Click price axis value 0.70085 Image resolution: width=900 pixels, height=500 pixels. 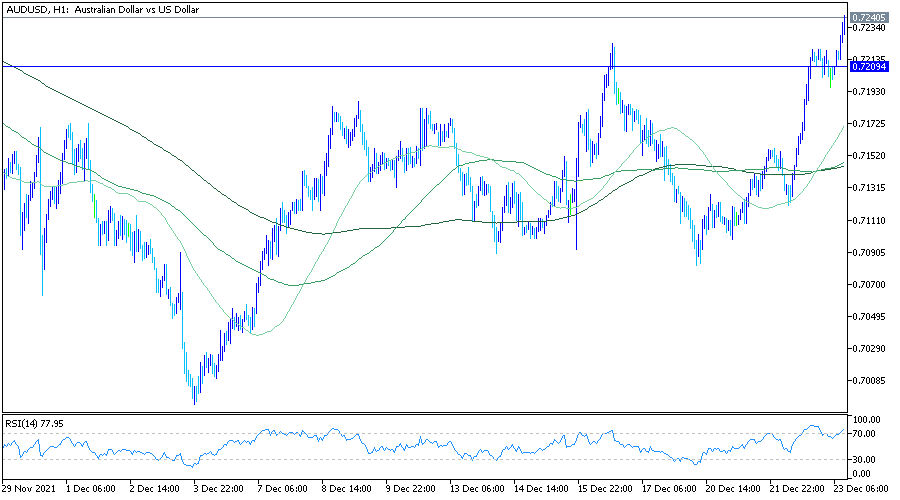[868, 381]
